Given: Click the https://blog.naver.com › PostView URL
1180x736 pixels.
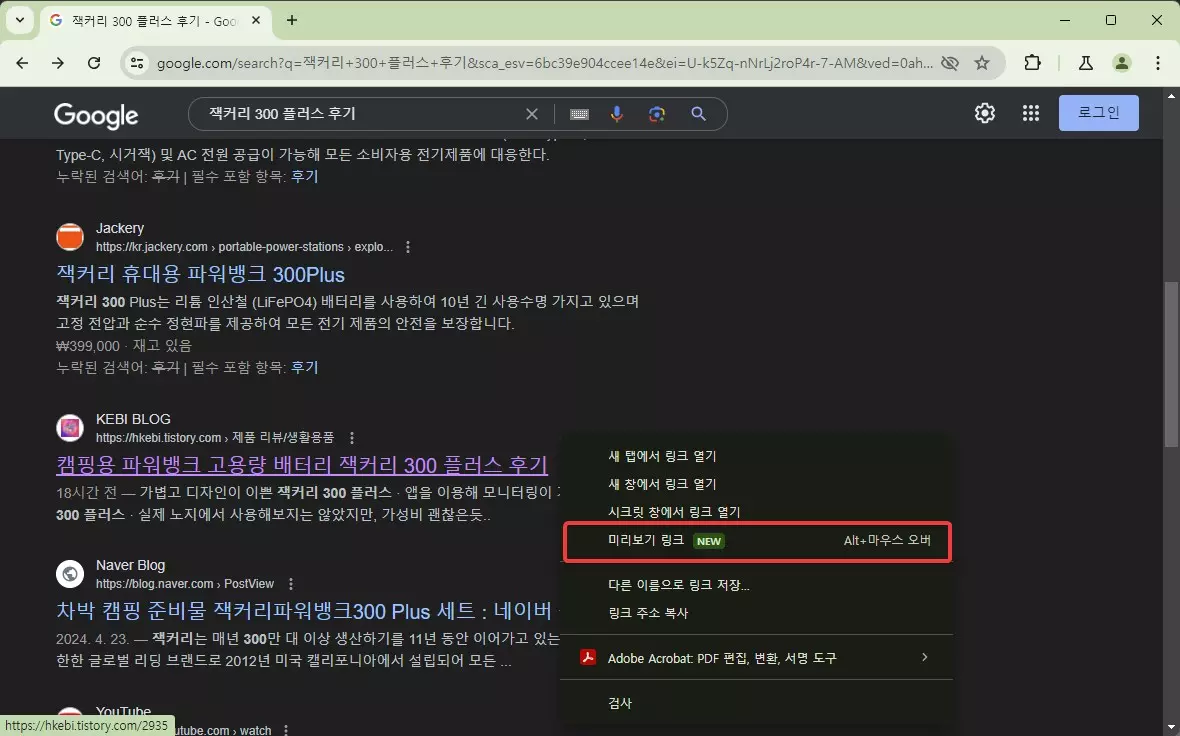Looking at the screenshot, I should (185, 584).
